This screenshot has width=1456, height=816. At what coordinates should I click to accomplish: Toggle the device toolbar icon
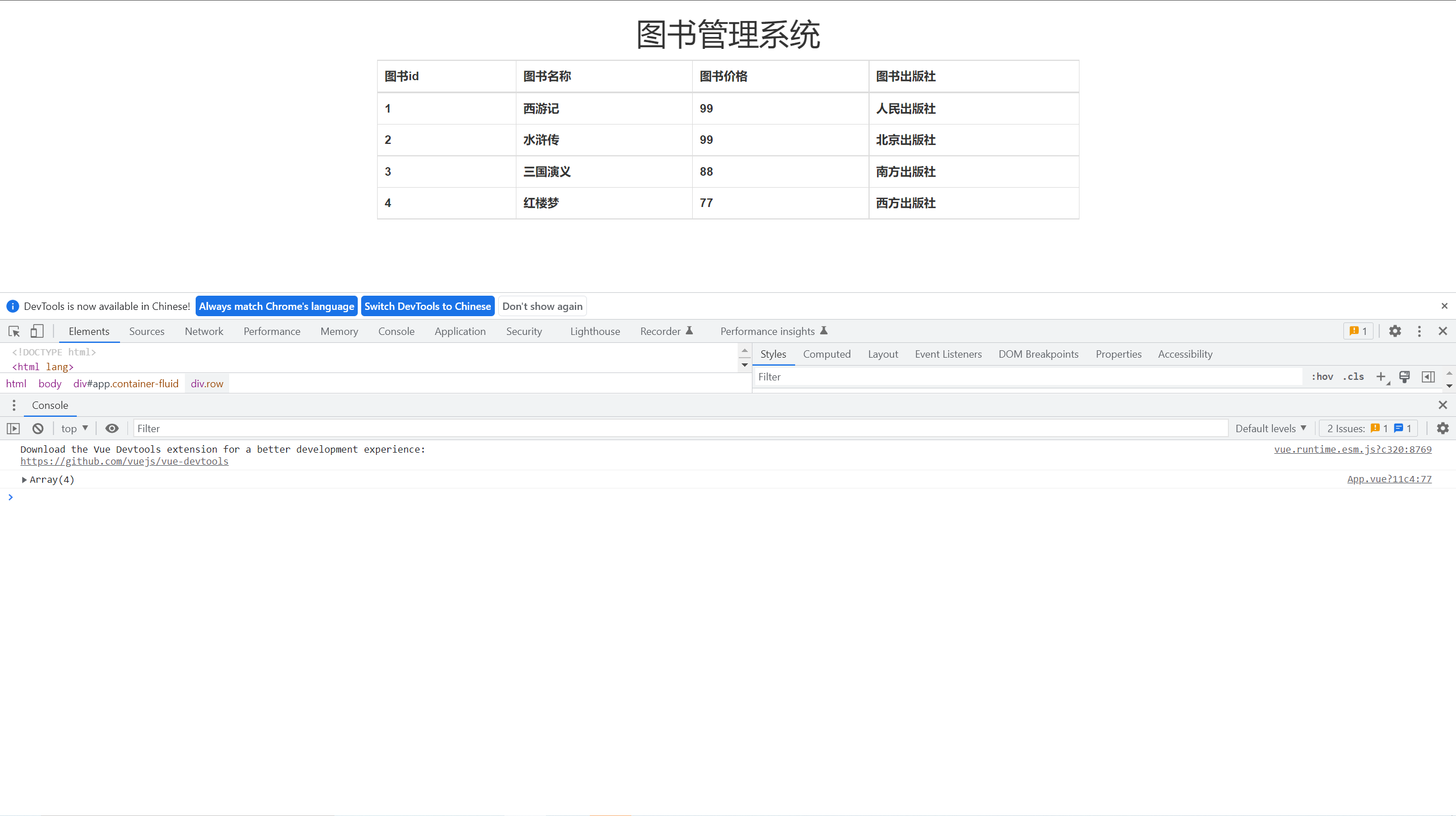coord(37,331)
